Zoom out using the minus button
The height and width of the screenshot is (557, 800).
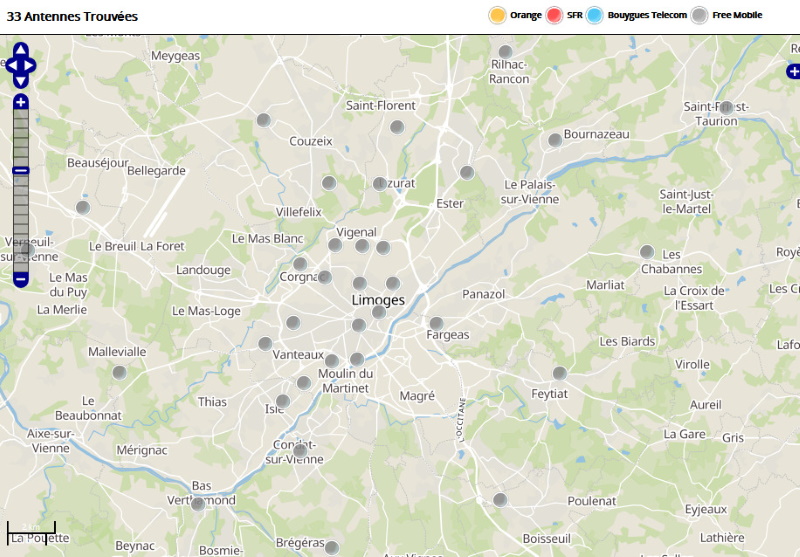pyautogui.click(x=20, y=280)
